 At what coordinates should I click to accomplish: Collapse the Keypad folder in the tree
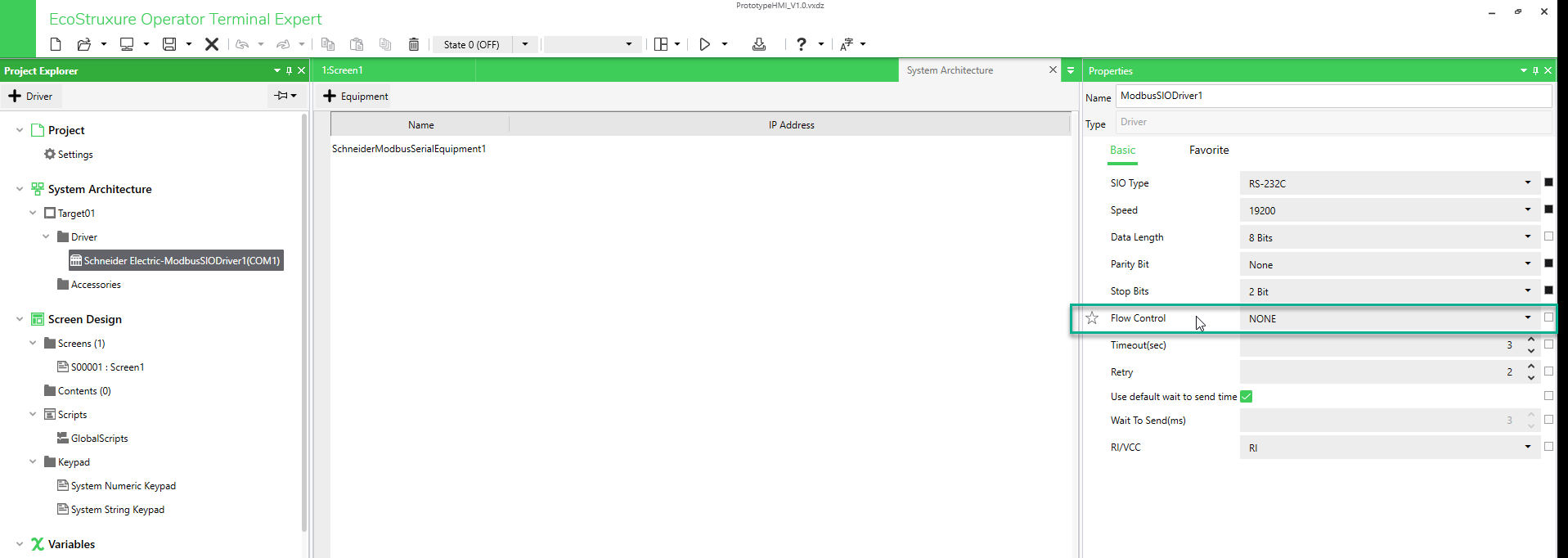pos(33,461)
